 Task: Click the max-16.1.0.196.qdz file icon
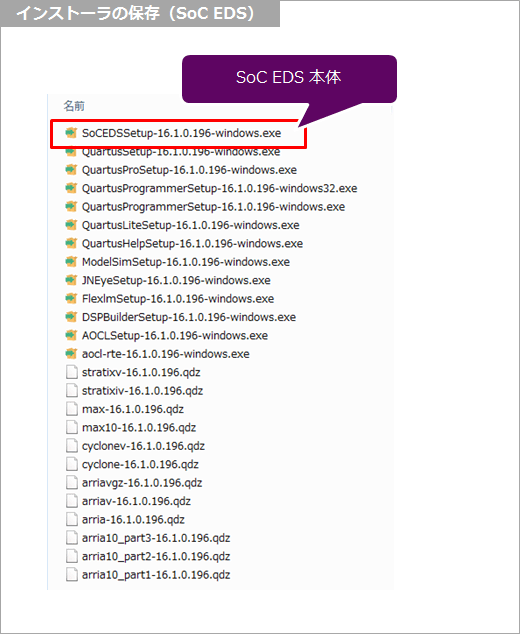pyautogui.click(x=72, y=409)
